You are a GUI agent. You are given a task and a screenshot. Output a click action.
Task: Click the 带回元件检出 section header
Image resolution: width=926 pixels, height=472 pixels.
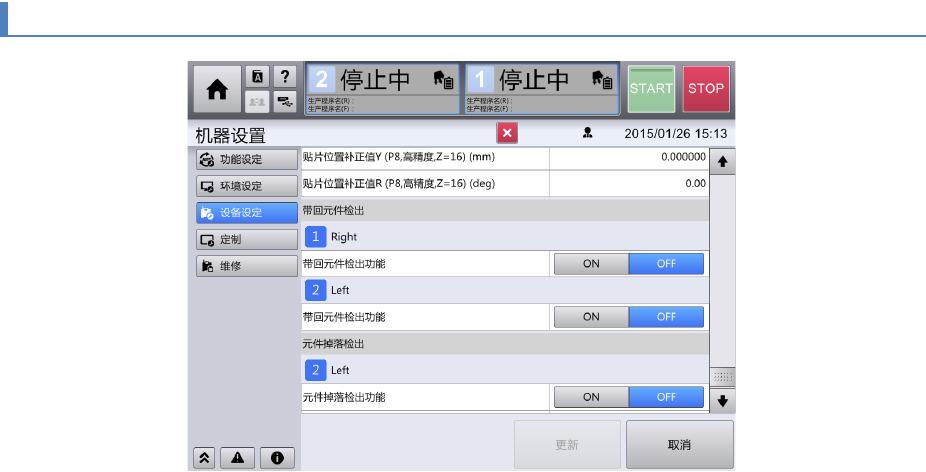(505, 210)
